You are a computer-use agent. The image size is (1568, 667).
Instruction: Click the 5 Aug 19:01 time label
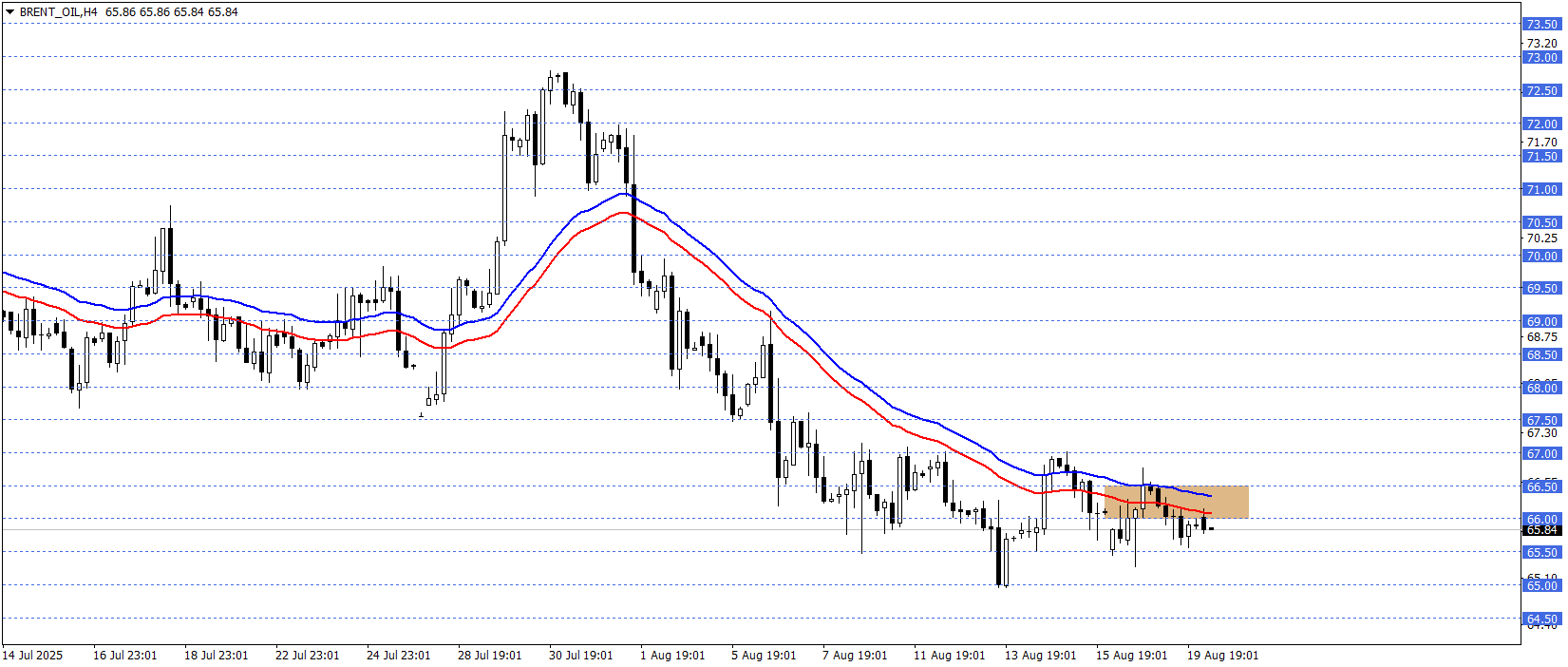point(764,656)
